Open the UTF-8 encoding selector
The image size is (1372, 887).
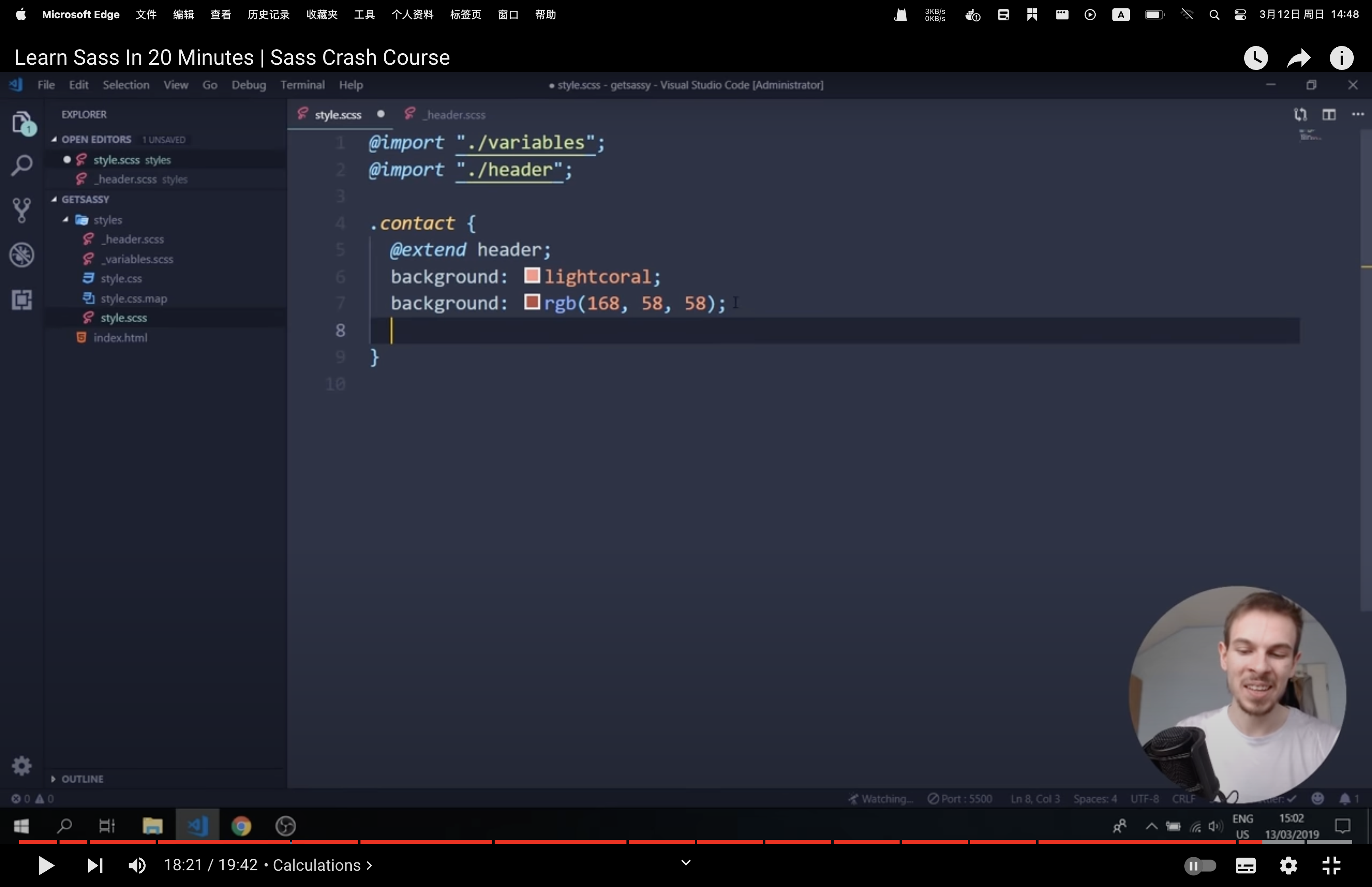(1145, 799)
